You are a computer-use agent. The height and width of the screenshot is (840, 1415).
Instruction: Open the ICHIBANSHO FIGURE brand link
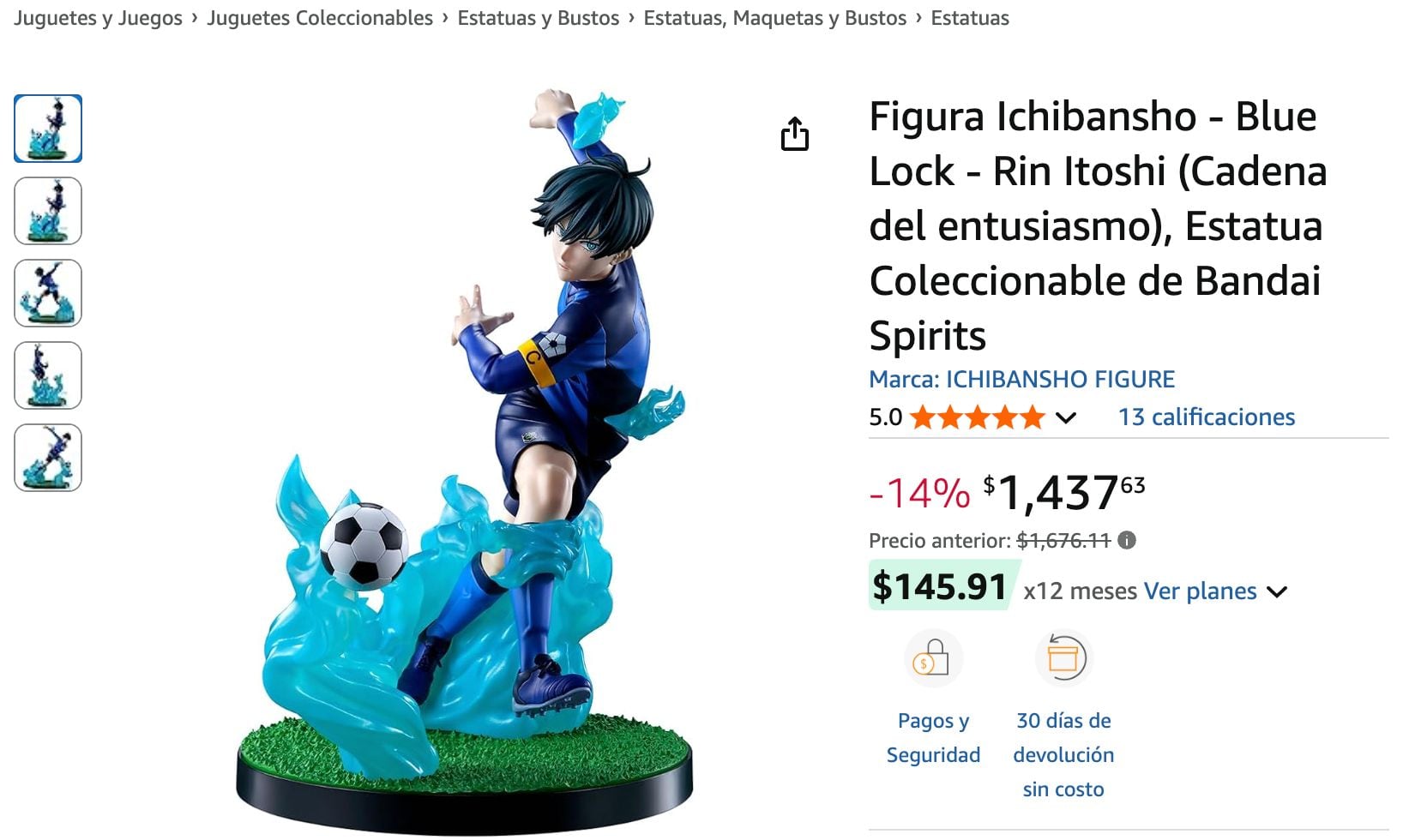[1021, 379]
